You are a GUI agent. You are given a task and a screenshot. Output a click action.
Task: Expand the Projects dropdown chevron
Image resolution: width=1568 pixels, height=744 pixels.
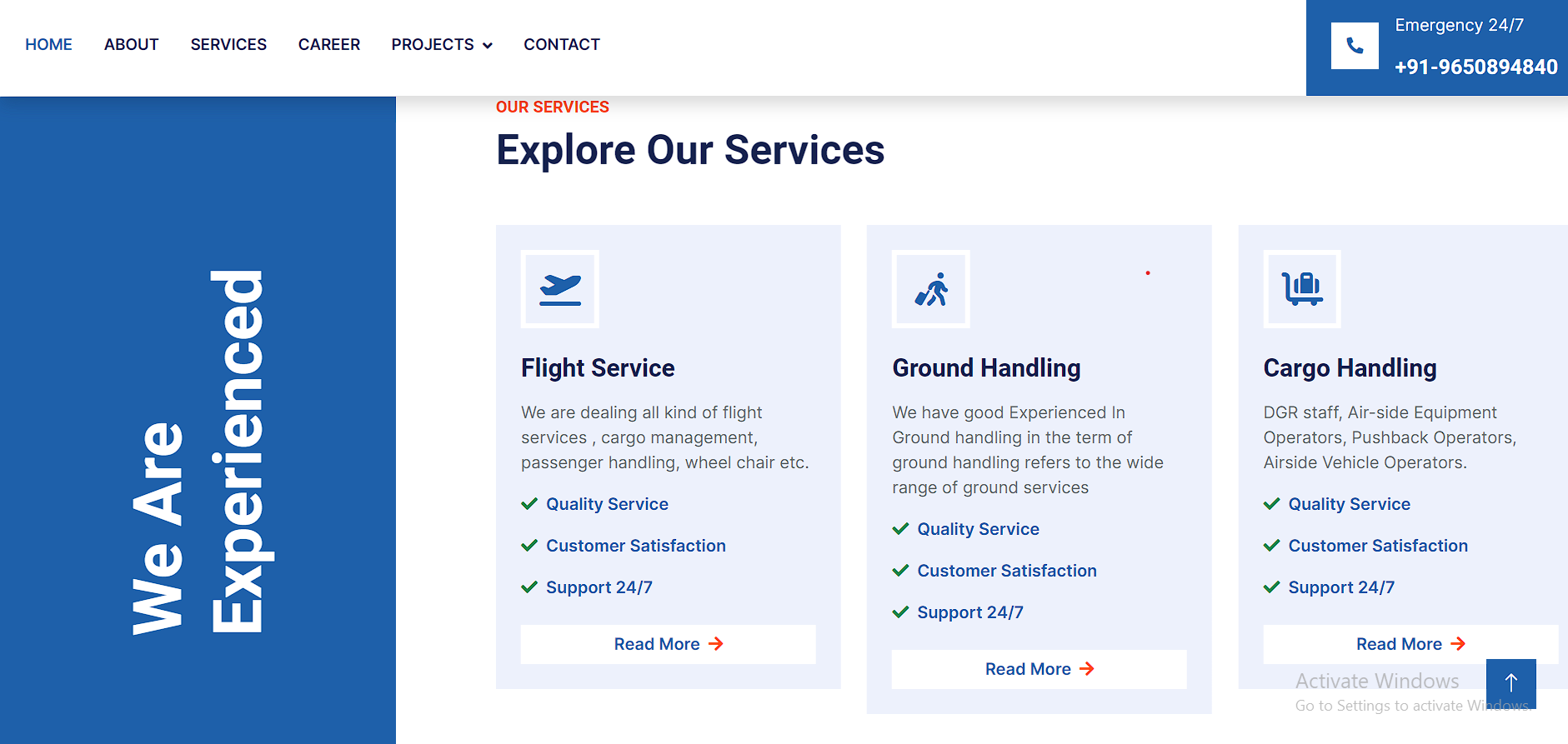(488, 46)
